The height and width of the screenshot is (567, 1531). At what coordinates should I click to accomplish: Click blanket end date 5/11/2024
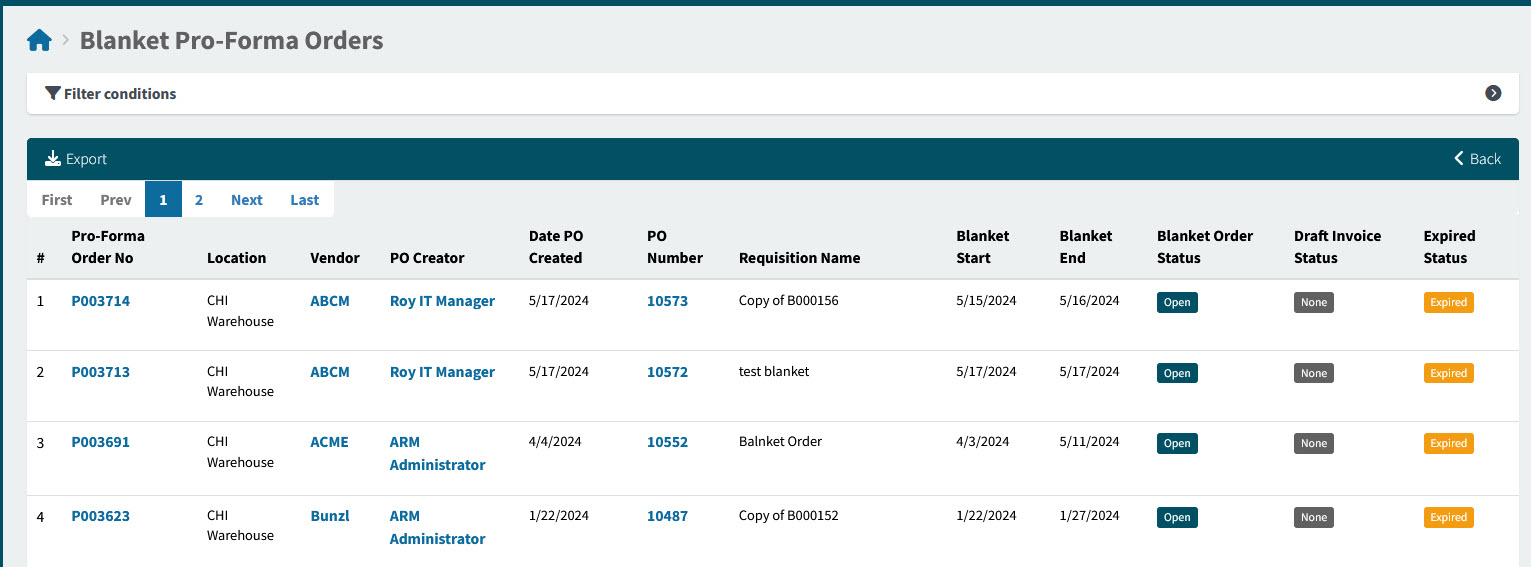click(1089, 441)
